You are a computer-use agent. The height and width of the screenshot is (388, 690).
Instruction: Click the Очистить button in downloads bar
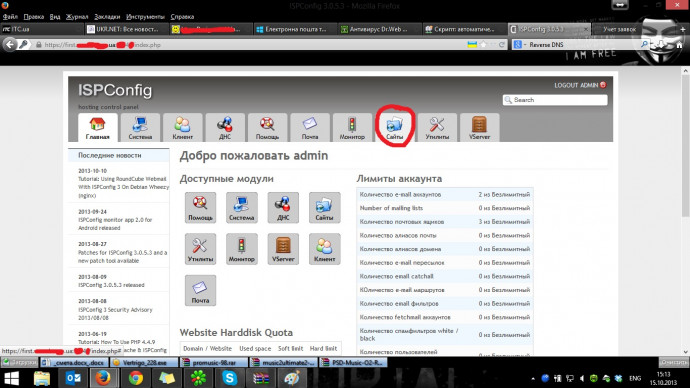click(x=673, y=362)
